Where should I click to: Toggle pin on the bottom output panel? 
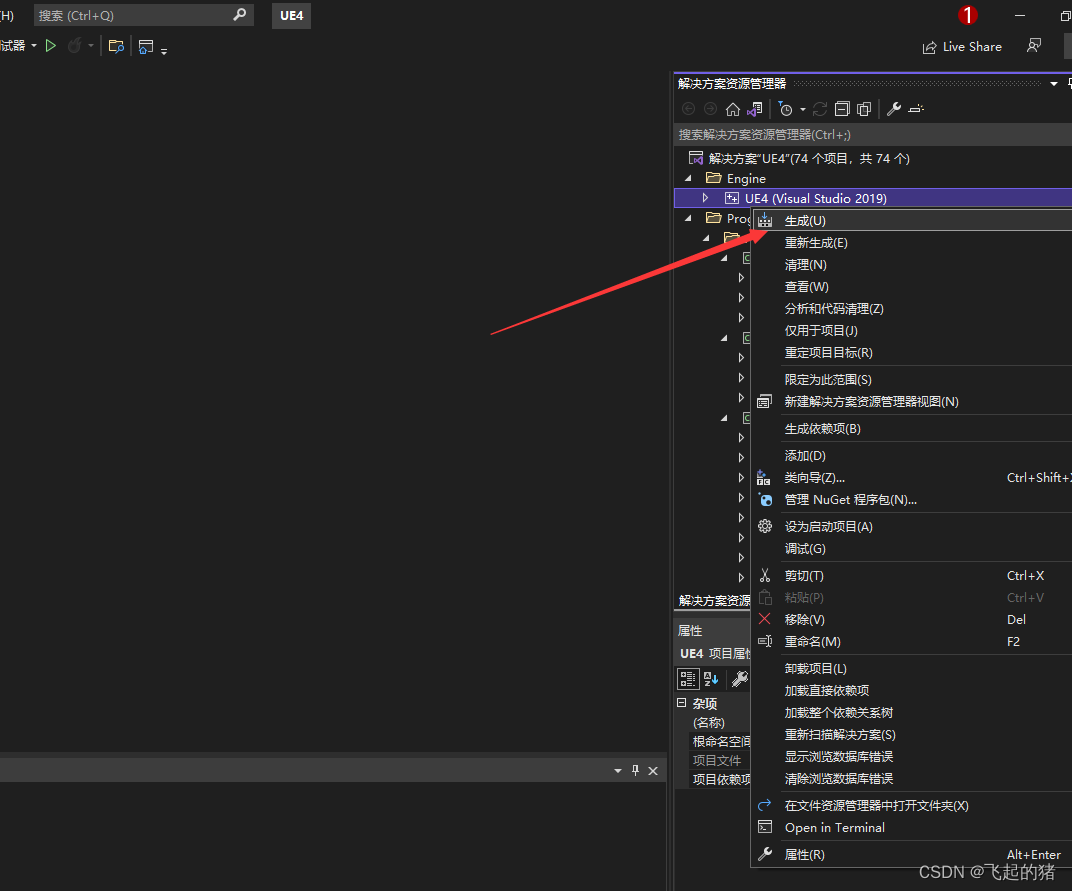point(635,770)
